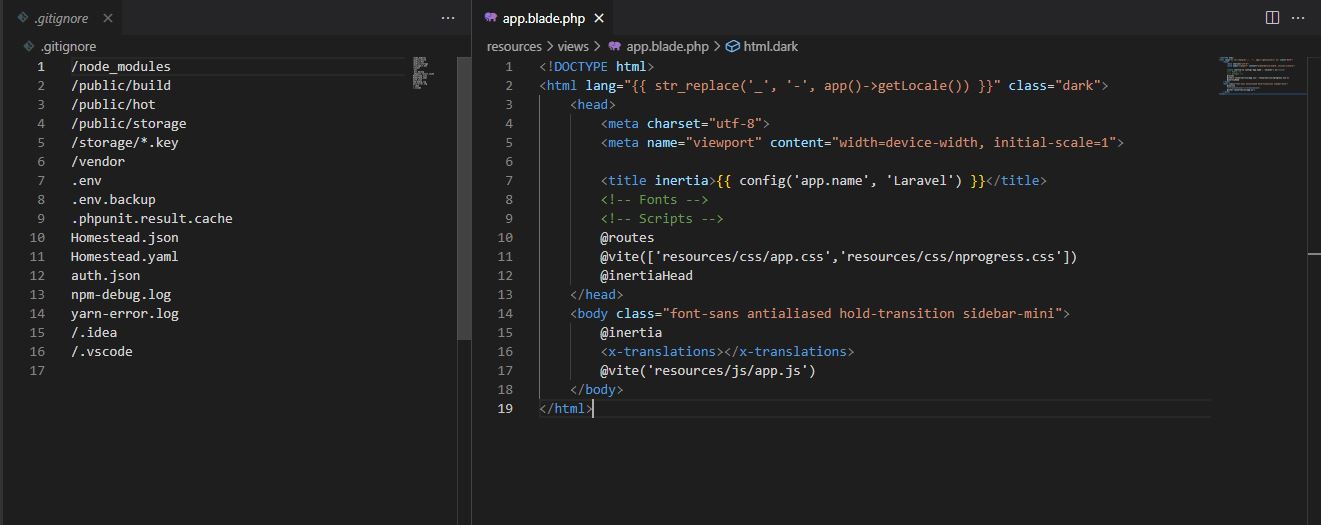This screenshot has height=525, width=1321.
Task: Open More Actions menu in .gitignore editor group
Action: click(x=448, y=18)
